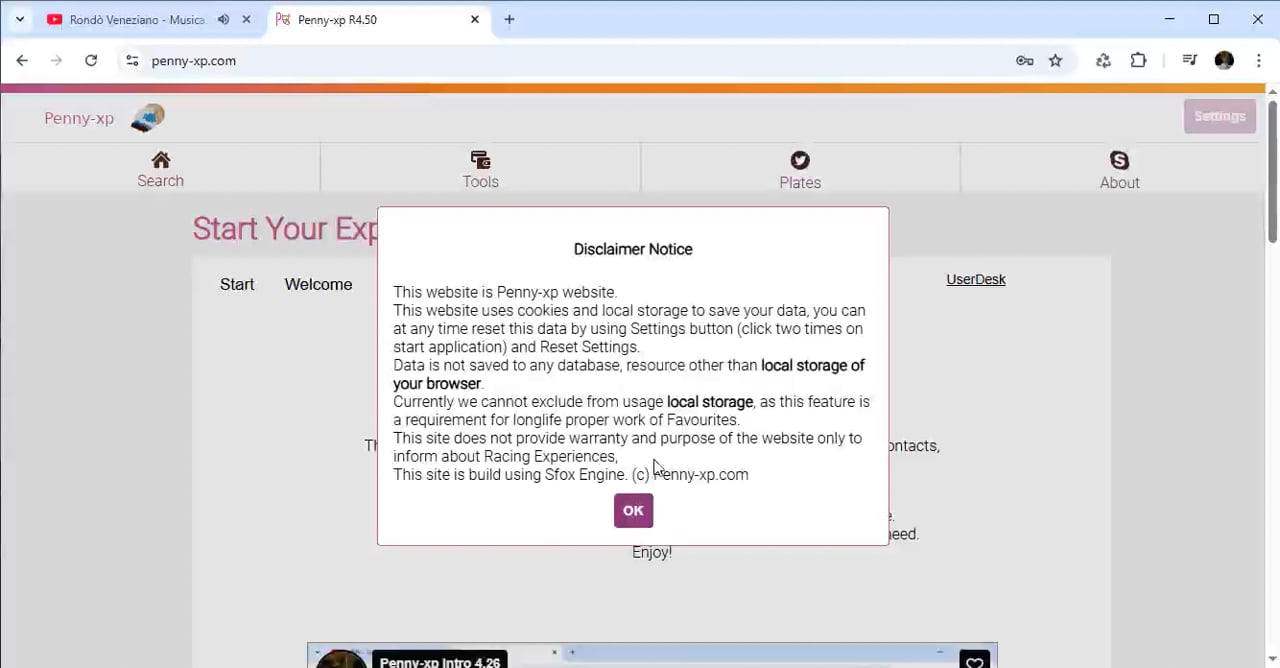Click the address bar URL penny-xp.com
1280x668 pixels.
194,61
